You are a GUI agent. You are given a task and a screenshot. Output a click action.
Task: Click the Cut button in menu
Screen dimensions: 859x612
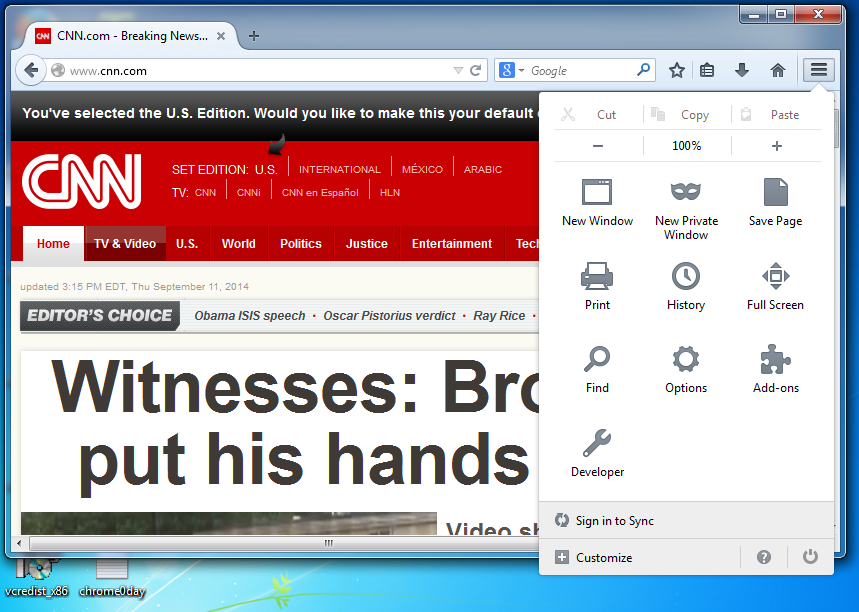coord(598,115)
